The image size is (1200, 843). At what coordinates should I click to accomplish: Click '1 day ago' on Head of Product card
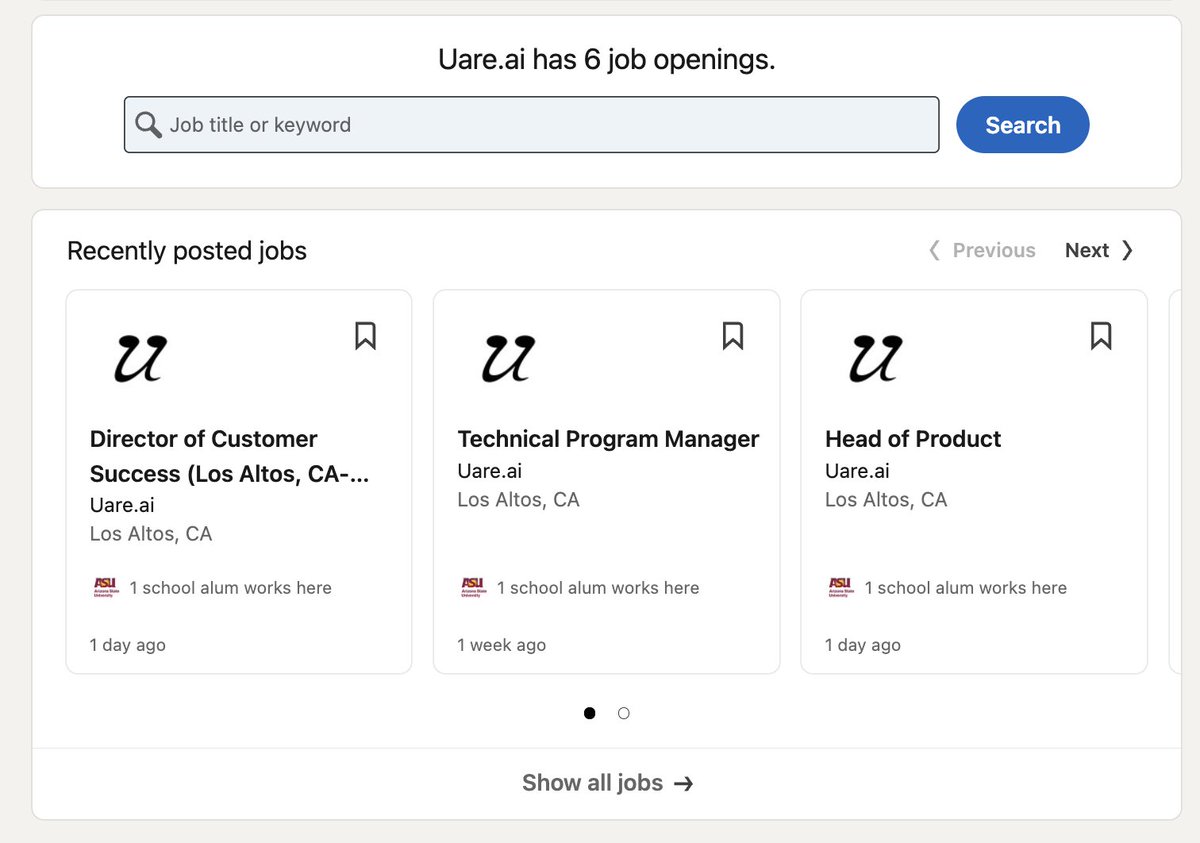(863, 645)
